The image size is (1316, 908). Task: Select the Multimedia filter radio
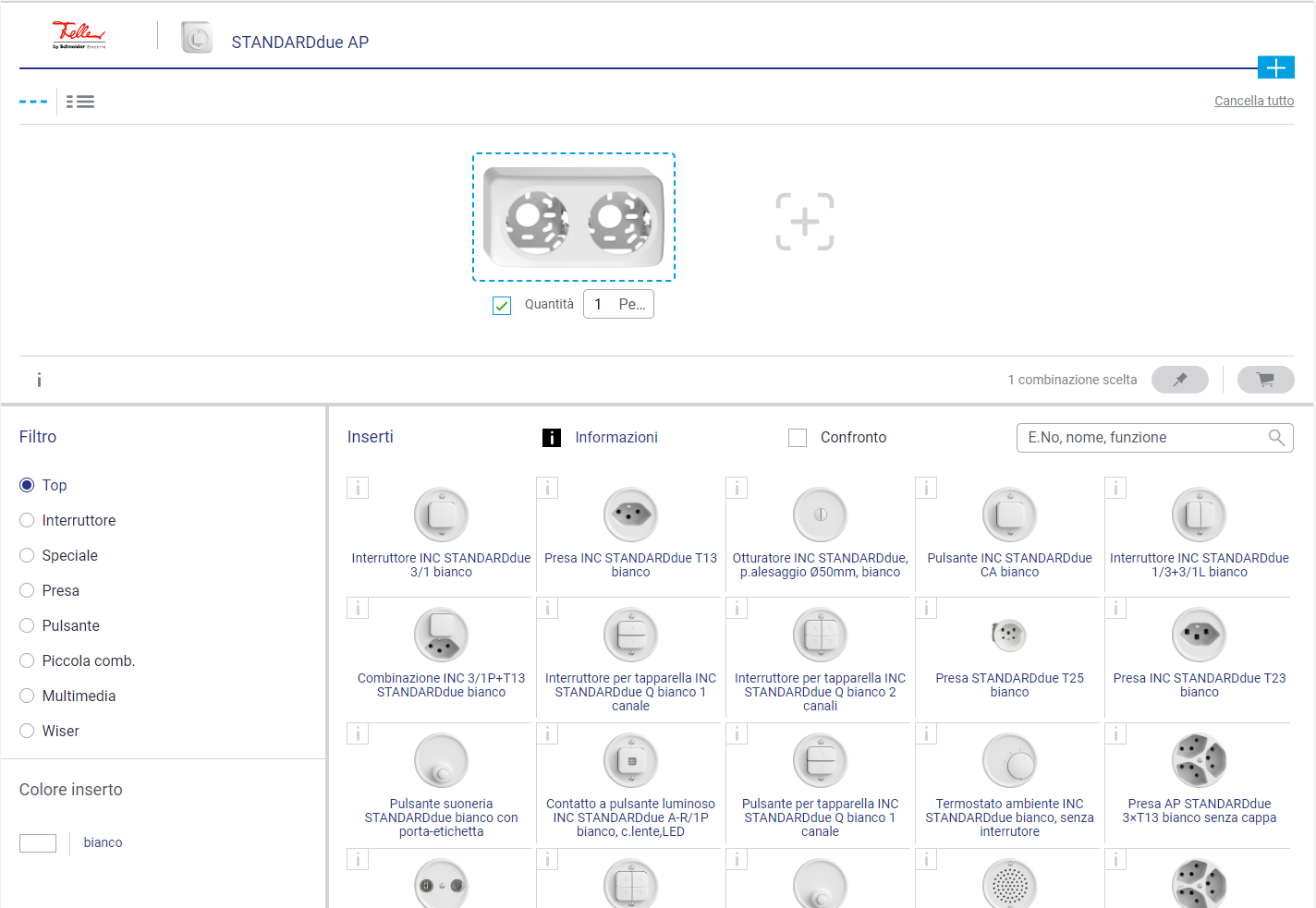point(27,696)
